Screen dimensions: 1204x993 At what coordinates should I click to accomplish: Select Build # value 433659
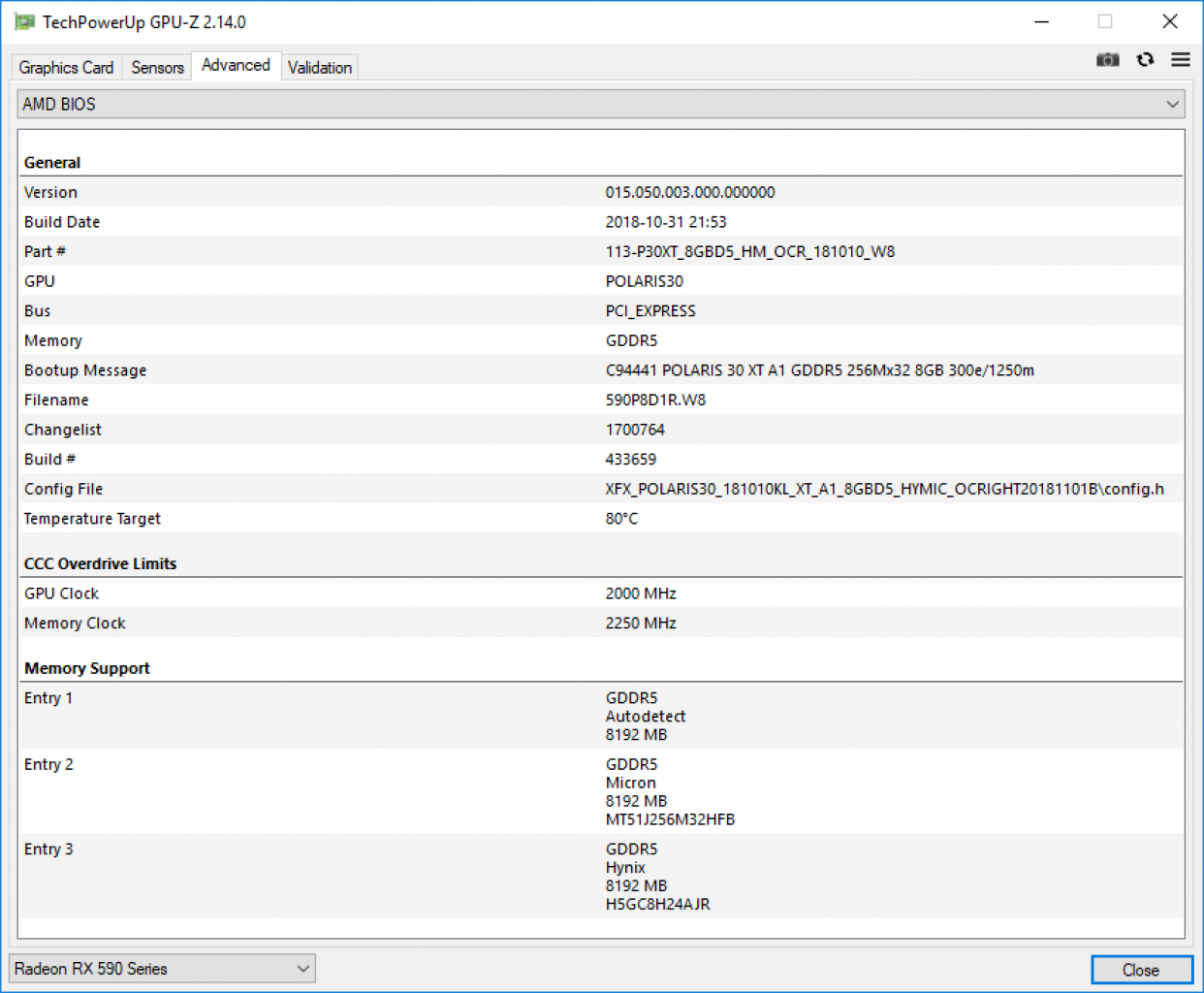pos(631,459)
